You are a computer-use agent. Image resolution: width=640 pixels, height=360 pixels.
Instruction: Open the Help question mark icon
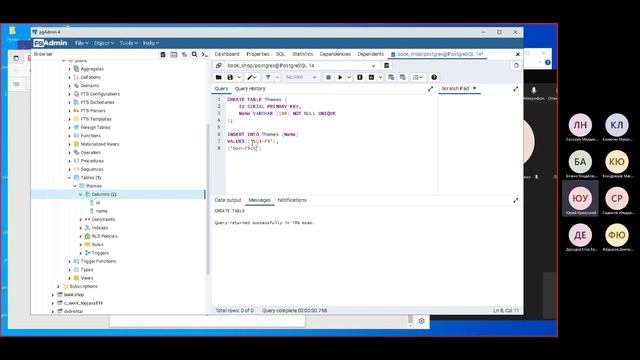[434, 77]
